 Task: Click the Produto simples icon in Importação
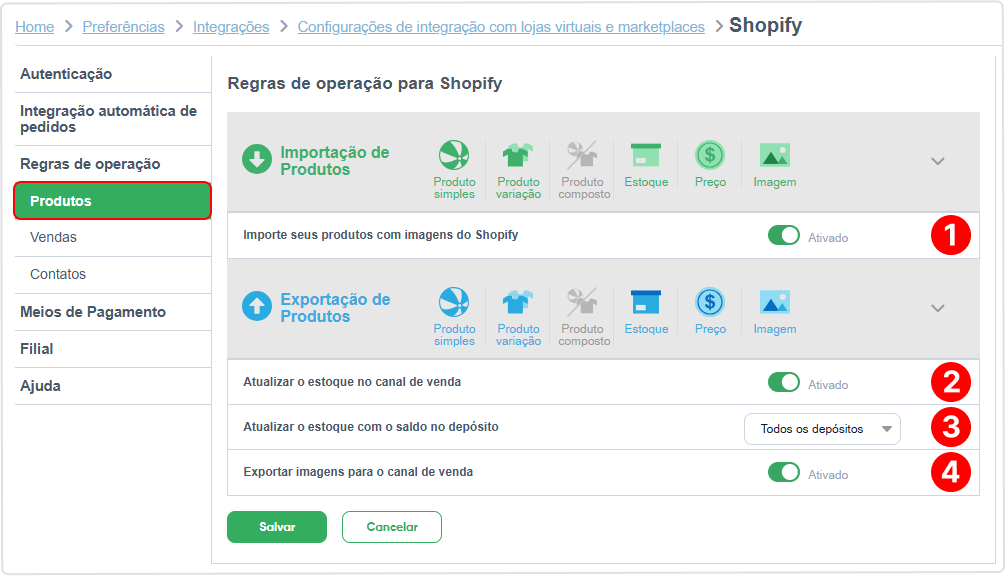[x=454, y=155]
